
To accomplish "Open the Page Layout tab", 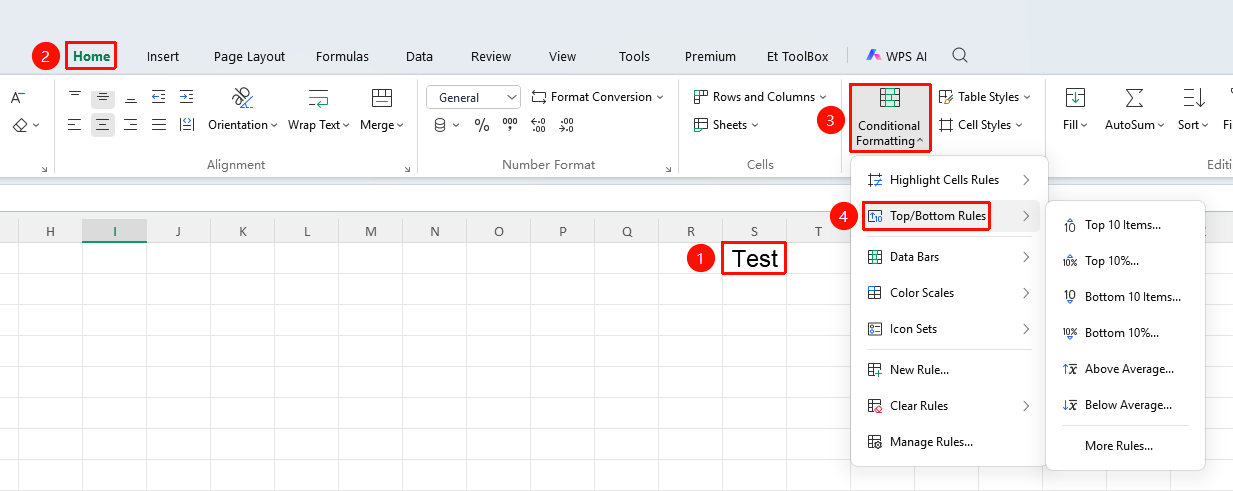I will [249, 56].
